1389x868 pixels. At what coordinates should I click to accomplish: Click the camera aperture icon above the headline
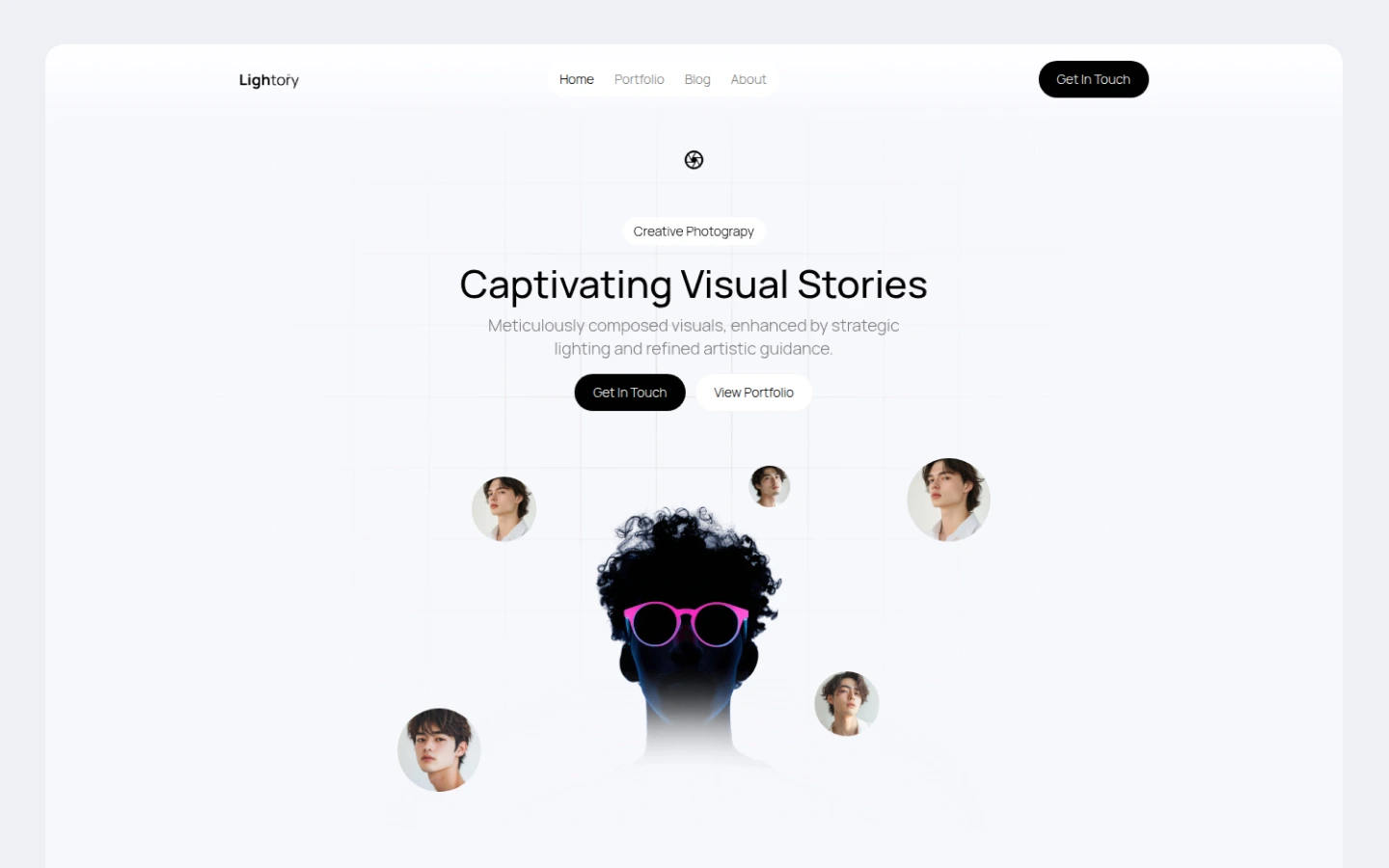tap(694, 160)
